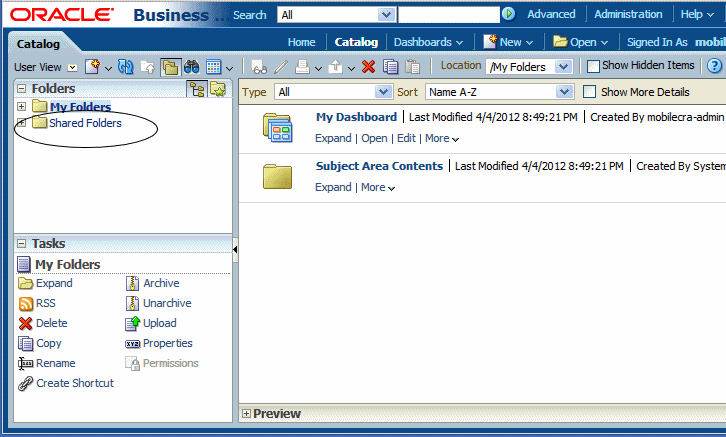Open the Administration link
This screenshot has height=437, width=726.
click(x=628, y=14)
